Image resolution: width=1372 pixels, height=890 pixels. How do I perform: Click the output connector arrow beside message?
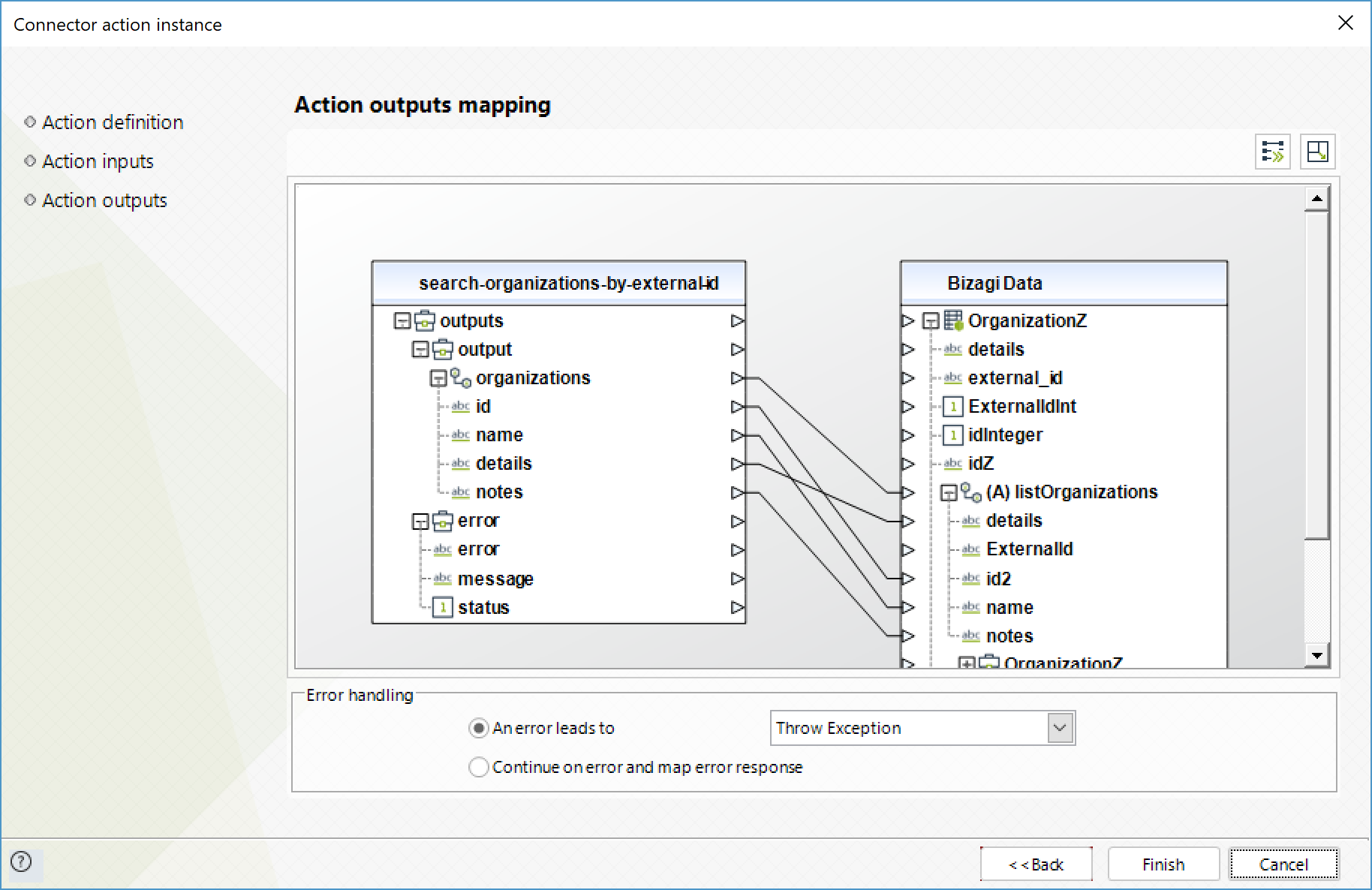pyautogui.click(x=738, y=579)
